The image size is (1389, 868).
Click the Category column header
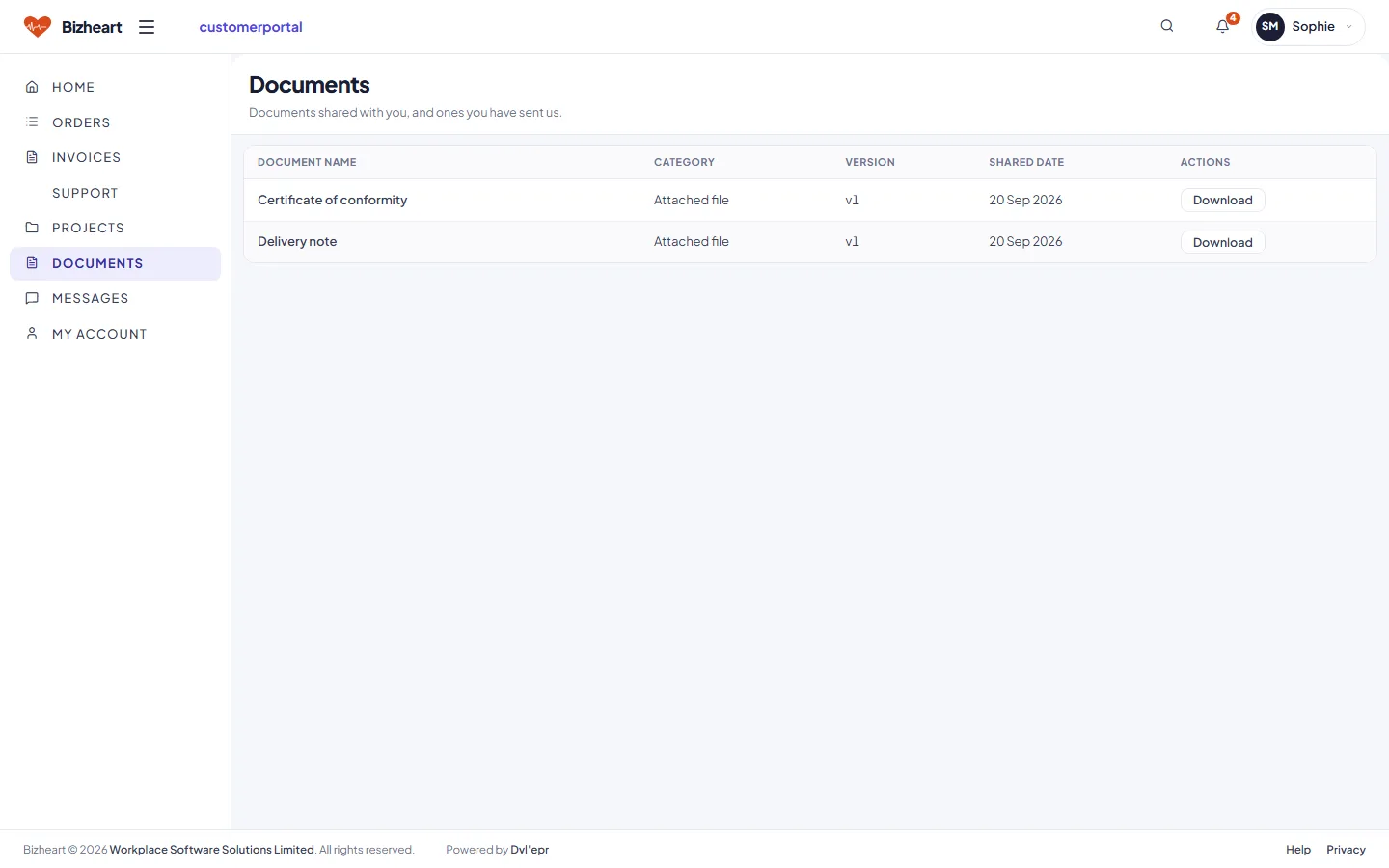[684, 162]
